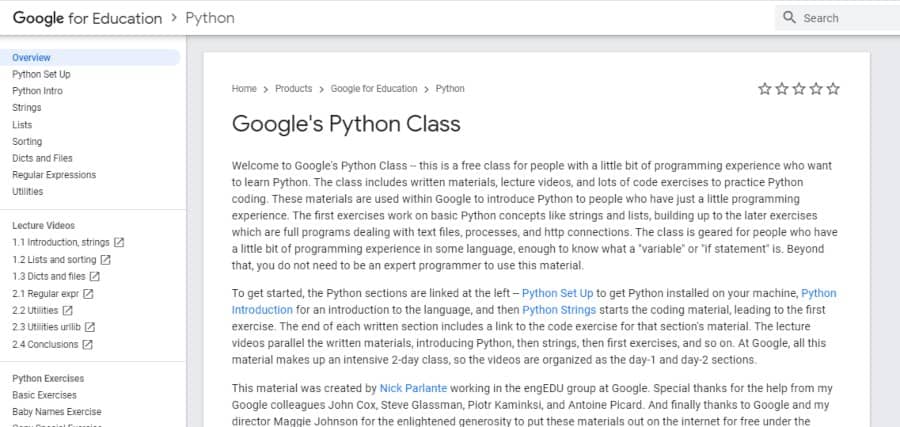Open the Strings sidebar page
Image resolution: width=900 pixels, height=427 pixels.
coord(26,107)
